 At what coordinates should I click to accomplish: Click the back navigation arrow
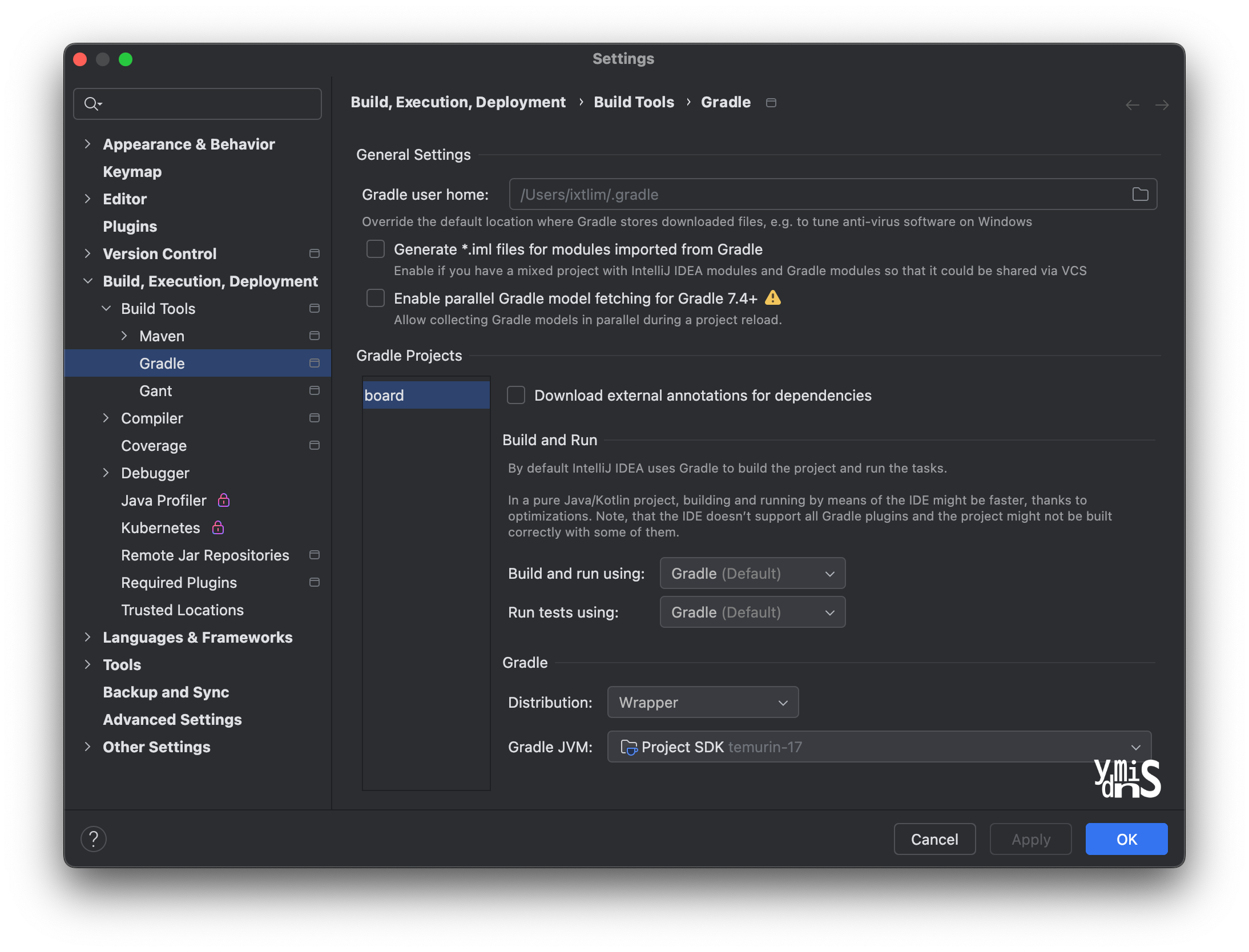click(1132, 105)
